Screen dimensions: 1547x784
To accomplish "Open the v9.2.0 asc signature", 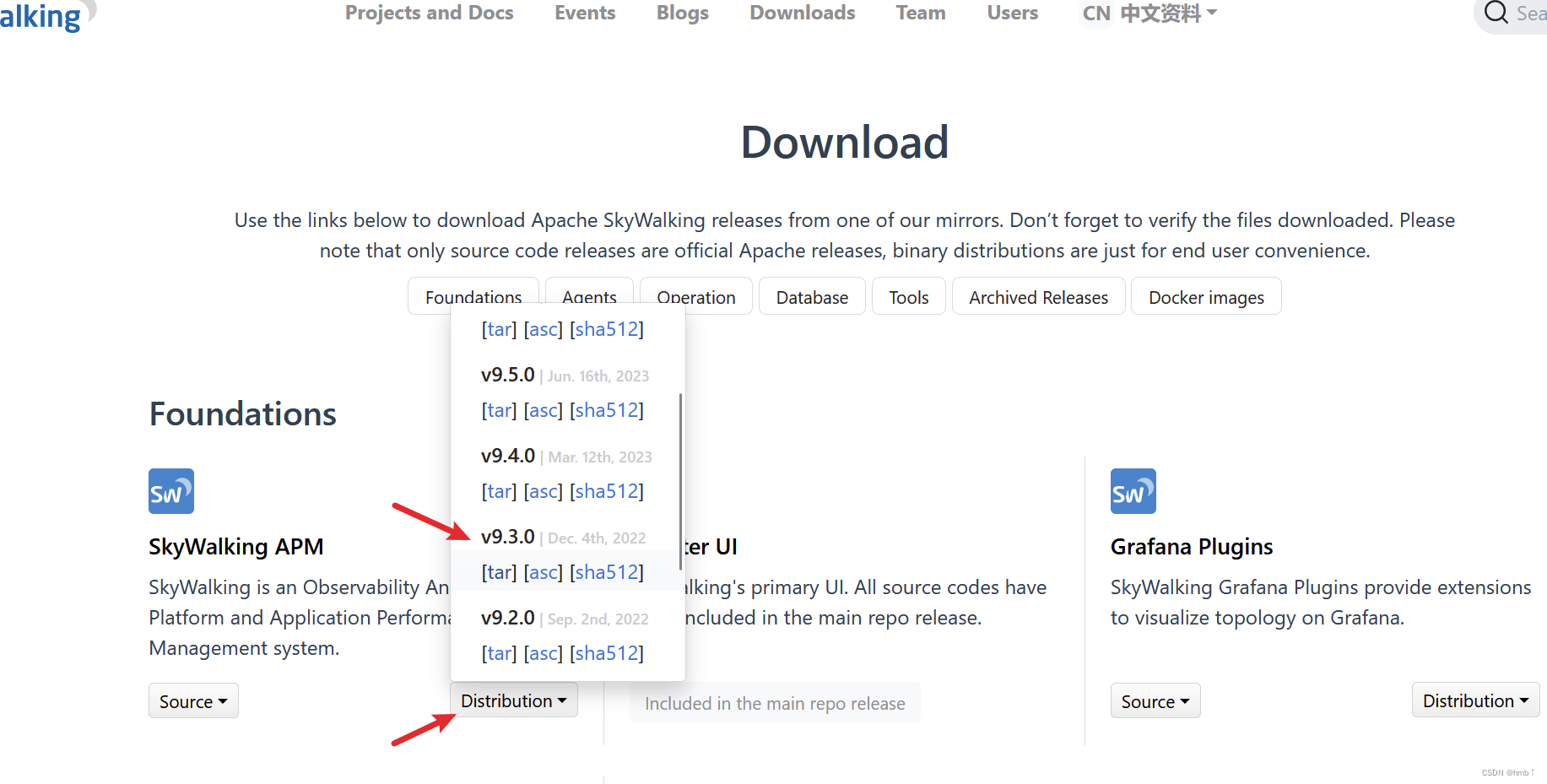I will (544, 653).
